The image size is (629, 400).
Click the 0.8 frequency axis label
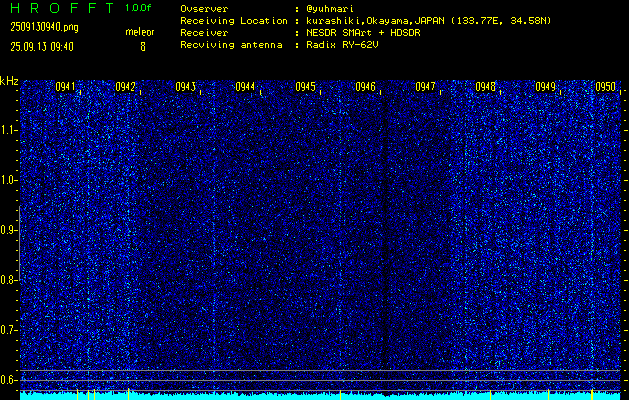coord(9,280)
